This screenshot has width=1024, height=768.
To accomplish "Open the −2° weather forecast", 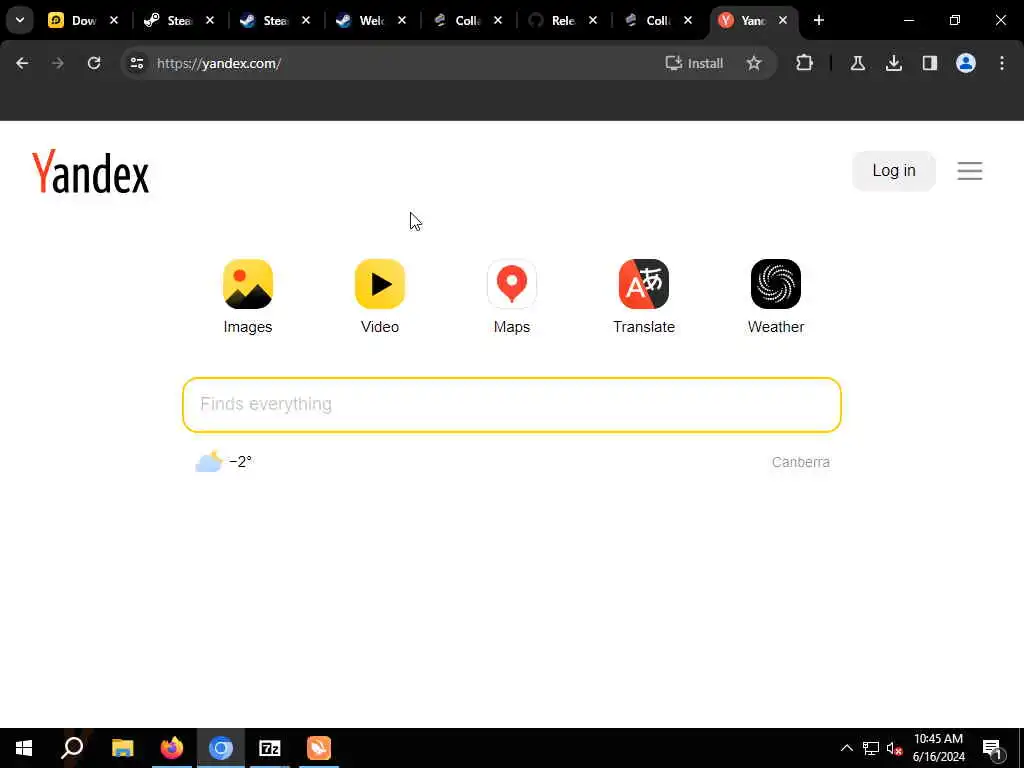I will pyautogui.click(x=224, y=462).
